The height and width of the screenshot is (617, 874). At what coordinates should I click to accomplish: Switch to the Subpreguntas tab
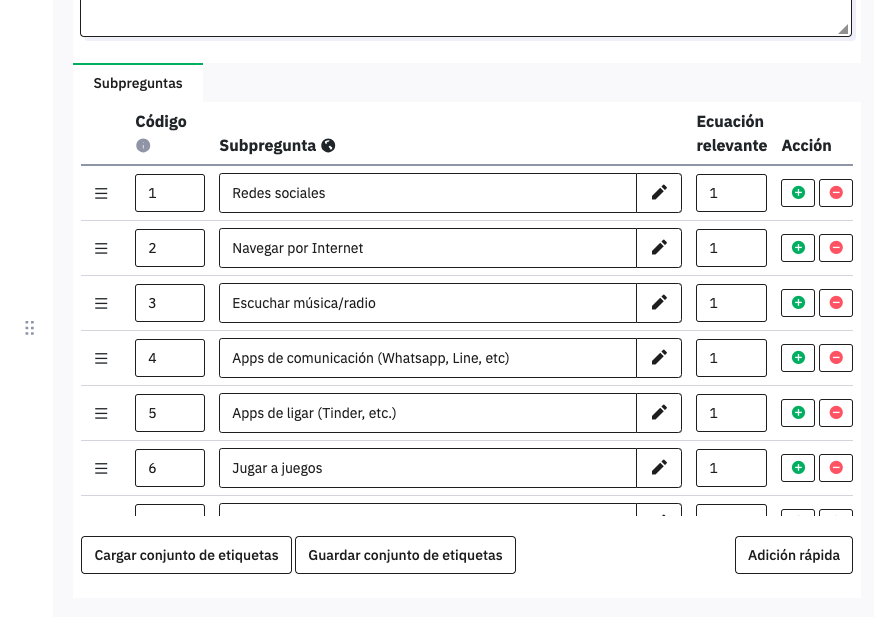[138, 84]
